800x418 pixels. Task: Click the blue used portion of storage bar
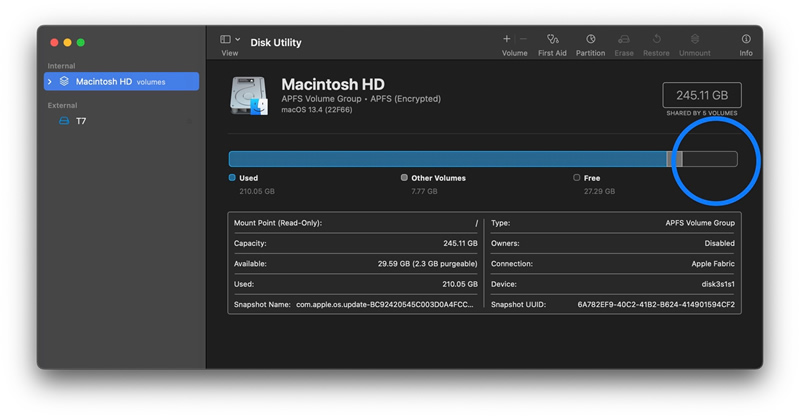[447, 159]
